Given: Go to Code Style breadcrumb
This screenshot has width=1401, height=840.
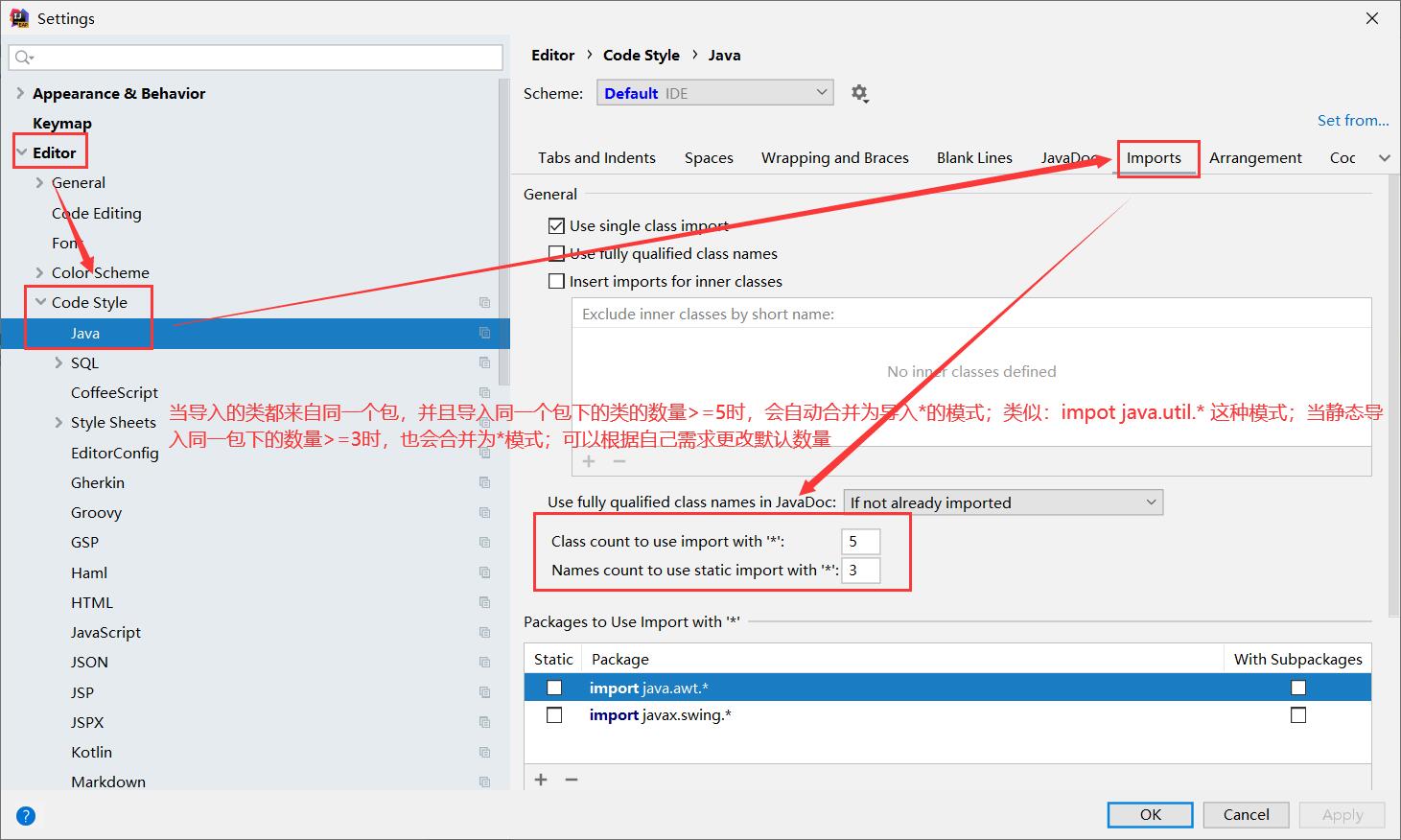Looking at the screenshot, I should [x=641, y=56].
